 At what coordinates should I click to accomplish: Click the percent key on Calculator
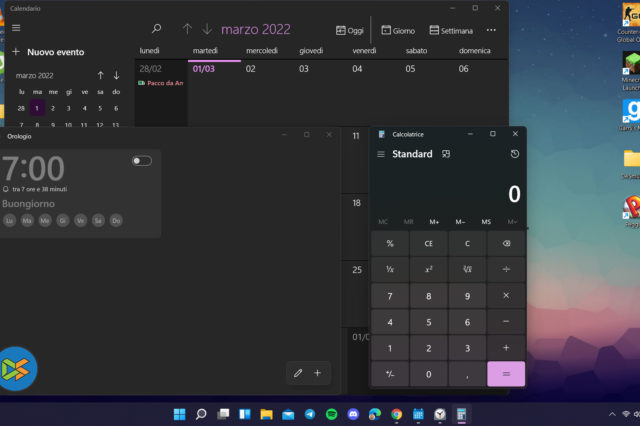390,244
